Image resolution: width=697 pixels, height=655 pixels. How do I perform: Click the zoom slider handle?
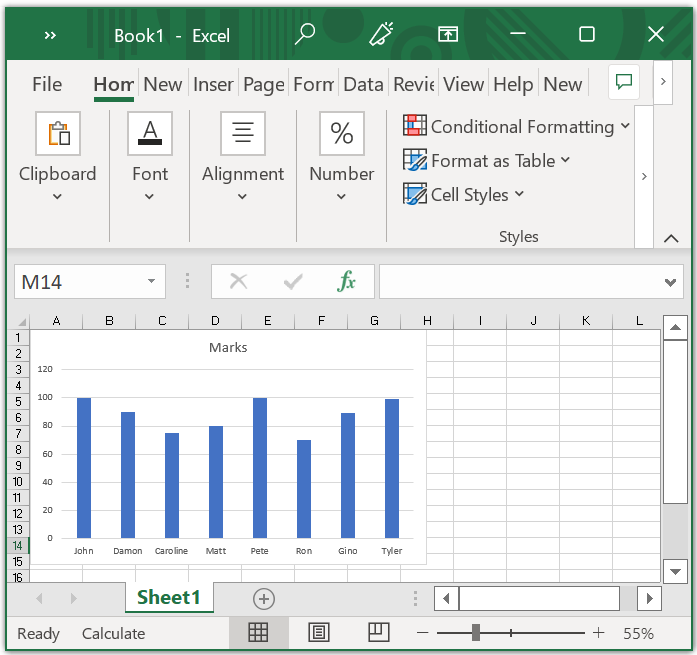pos(476,632)
